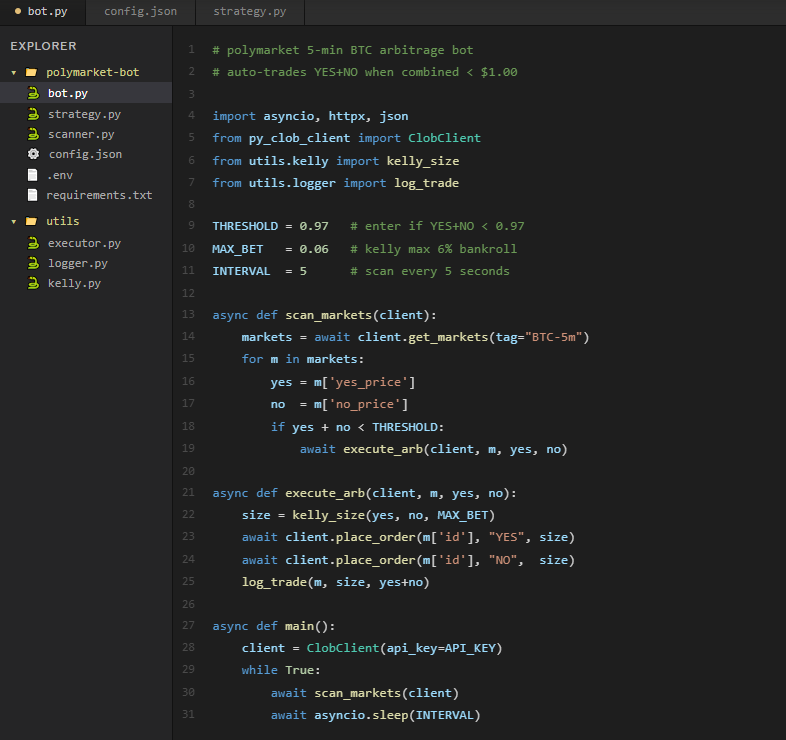
Task: Click the first comment line about polymarket
Action: (342, 50)
